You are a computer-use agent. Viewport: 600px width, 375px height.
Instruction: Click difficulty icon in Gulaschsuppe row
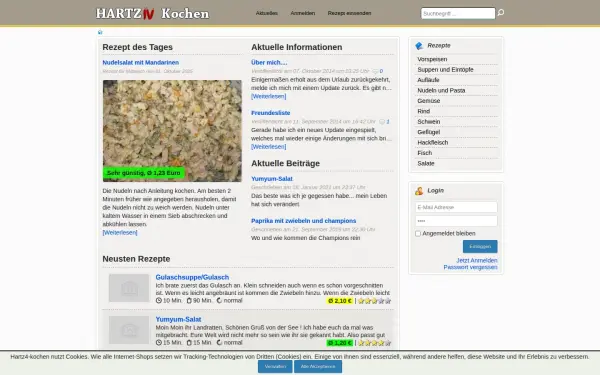click(219, 301)
